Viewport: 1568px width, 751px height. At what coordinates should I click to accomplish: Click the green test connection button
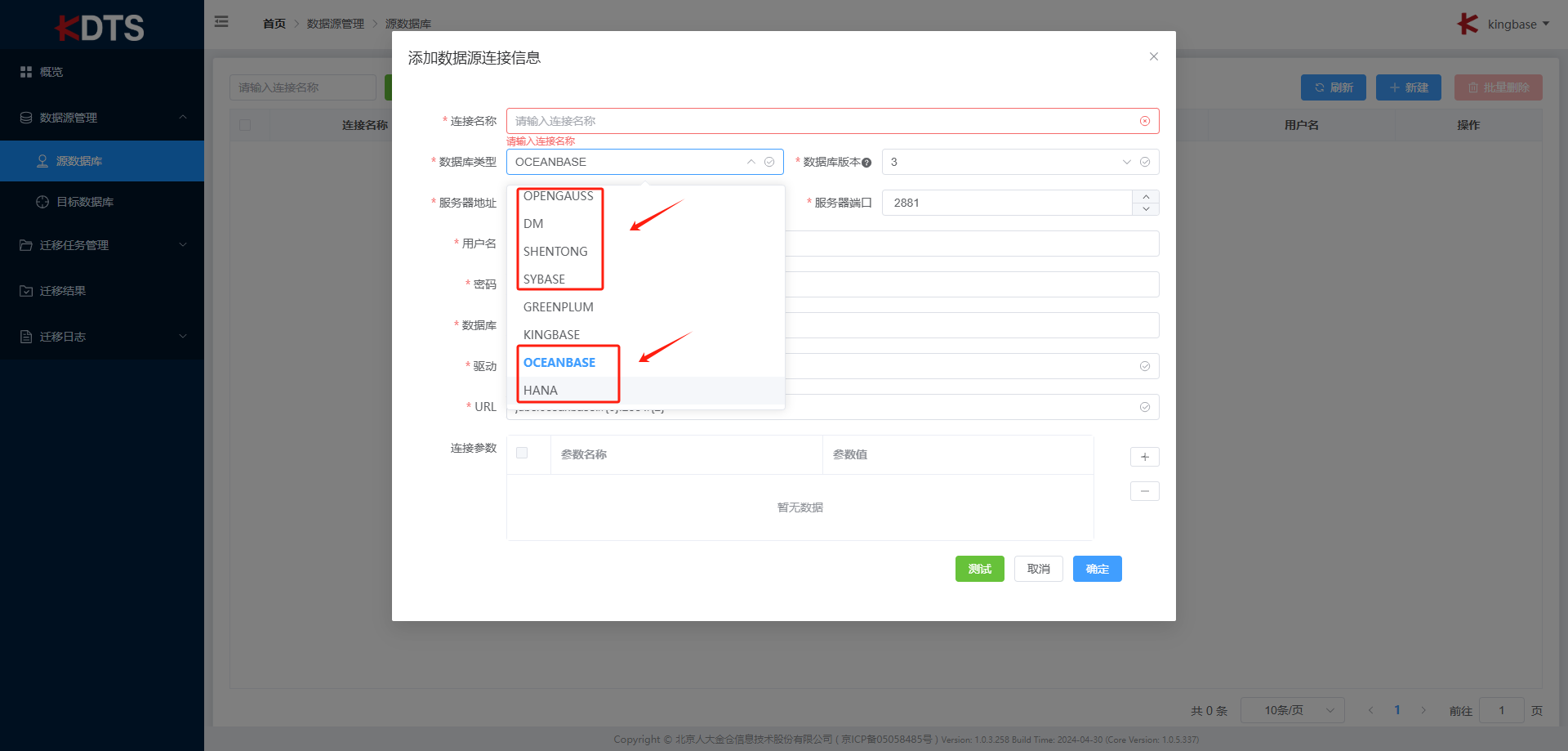click(x=979, y=569)
